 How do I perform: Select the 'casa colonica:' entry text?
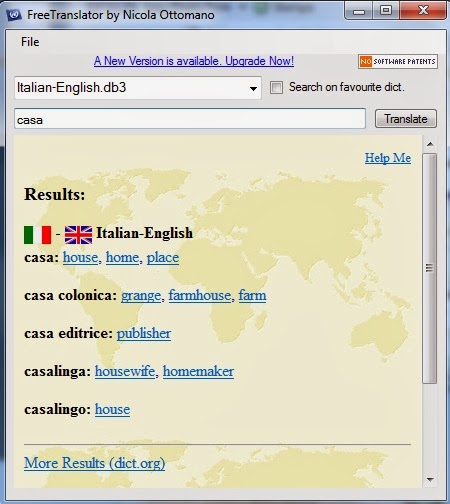tap(70, 295)
